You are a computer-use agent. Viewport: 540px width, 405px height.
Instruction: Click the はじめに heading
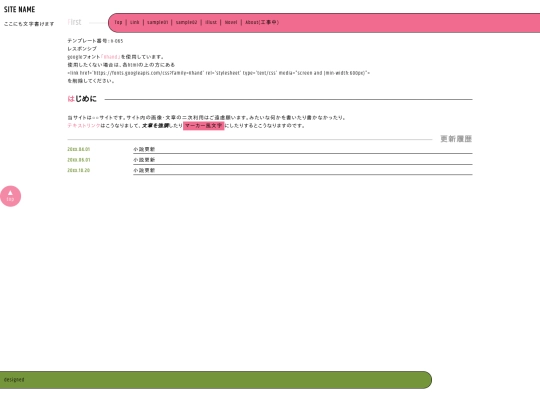tap(82, 99)
